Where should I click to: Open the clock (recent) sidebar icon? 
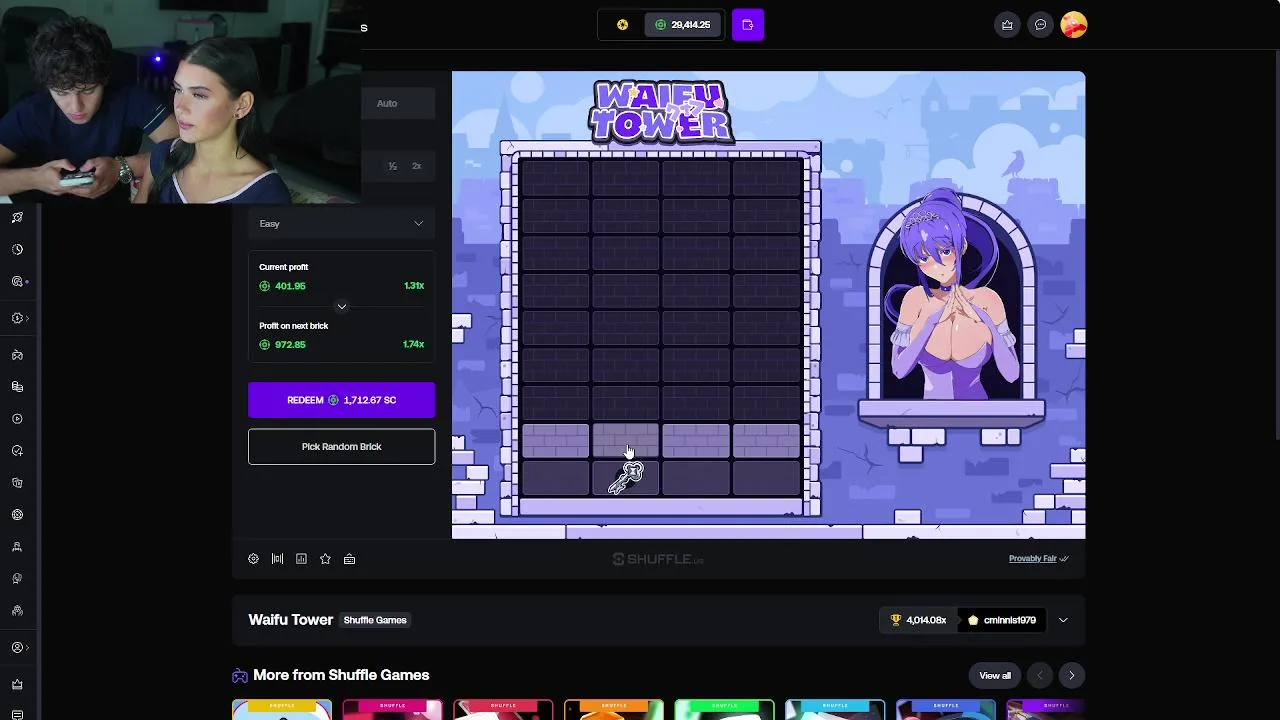(x=17, y=249)
